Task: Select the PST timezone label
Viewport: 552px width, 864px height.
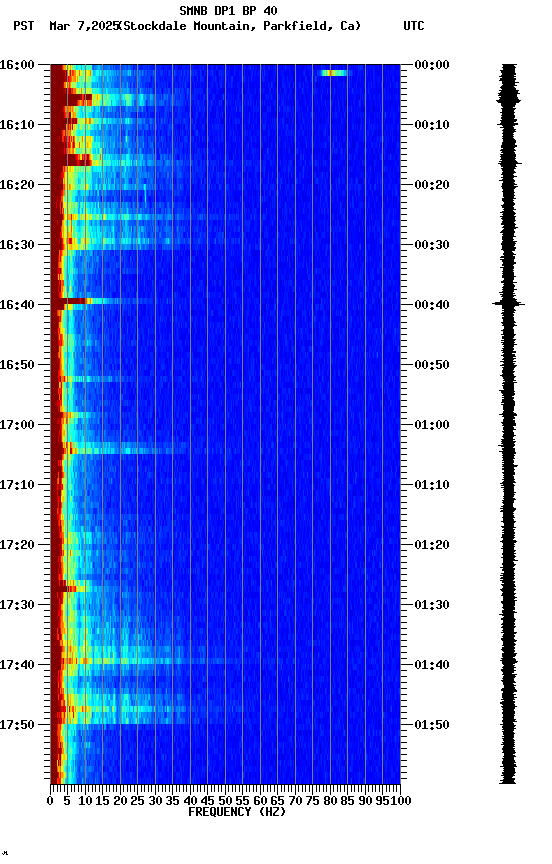Action: click(24, 26)
